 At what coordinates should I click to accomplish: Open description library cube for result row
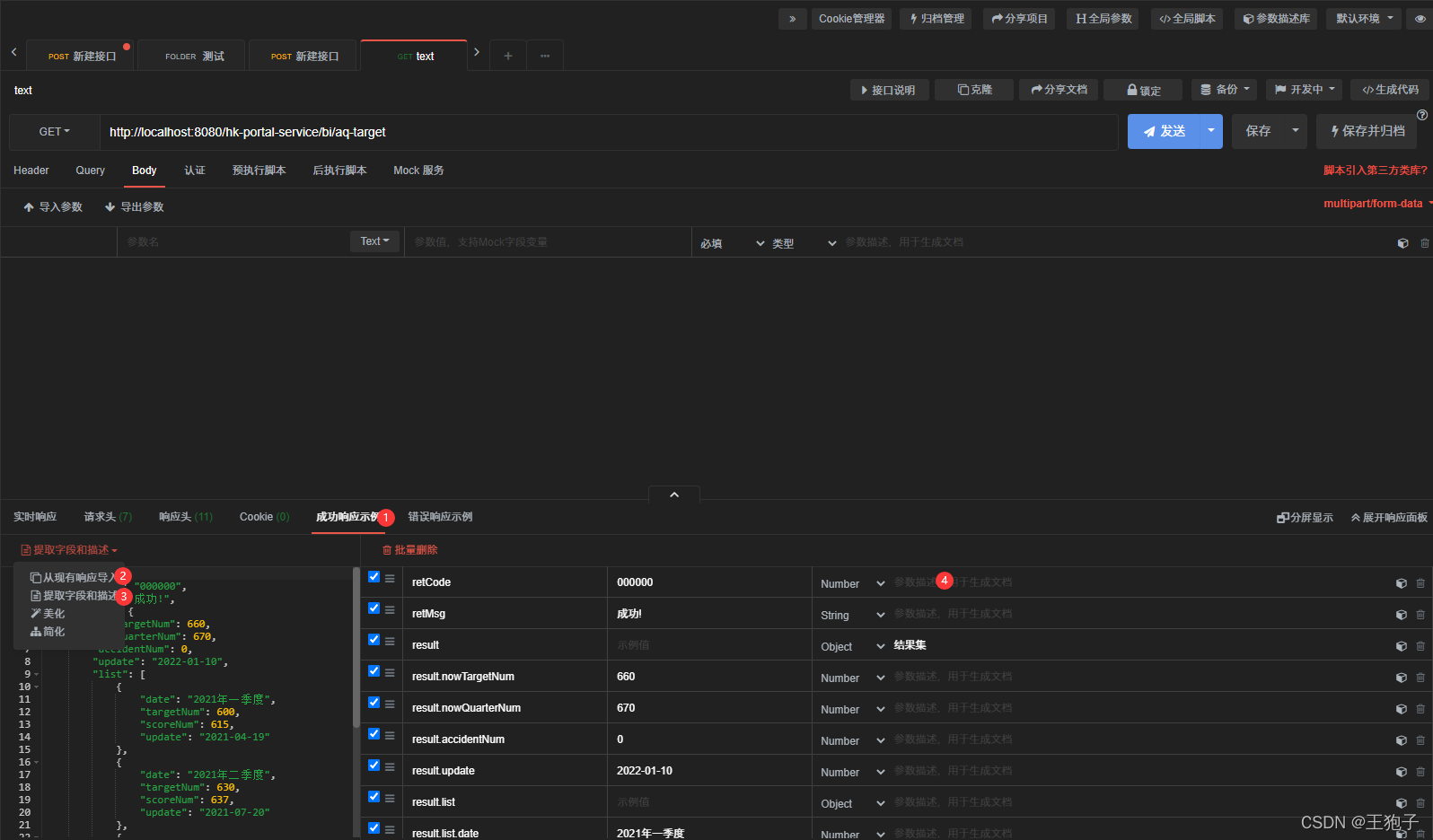point(1401,646)
